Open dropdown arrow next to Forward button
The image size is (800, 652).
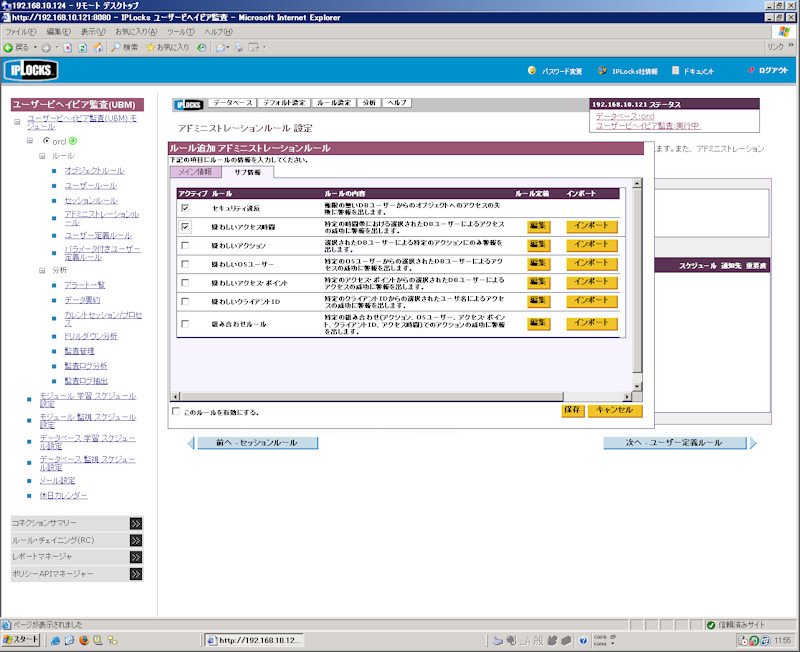[57, 47]
